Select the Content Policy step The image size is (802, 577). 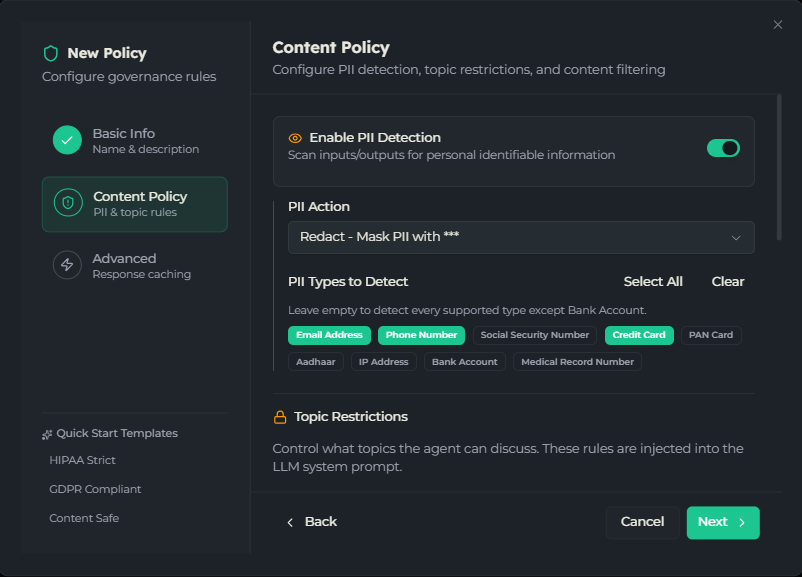[x=135, y=204]
